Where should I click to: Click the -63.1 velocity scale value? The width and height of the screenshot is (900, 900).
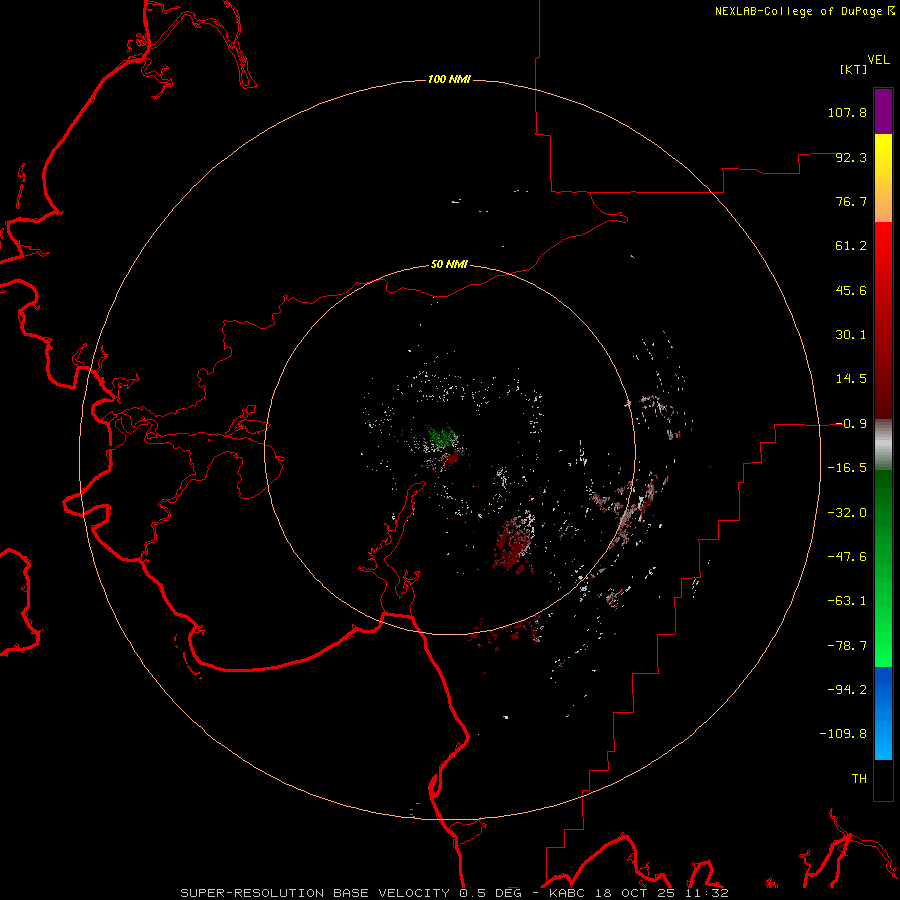847,601
